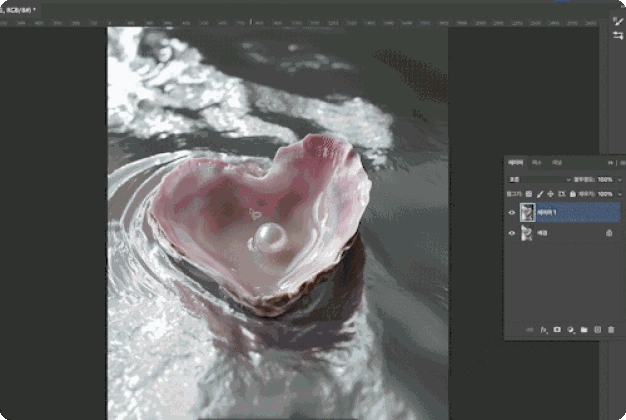626x420 pixels.
Task: Hide the Background layer via eye icon
Action: (x=512, y=233)
